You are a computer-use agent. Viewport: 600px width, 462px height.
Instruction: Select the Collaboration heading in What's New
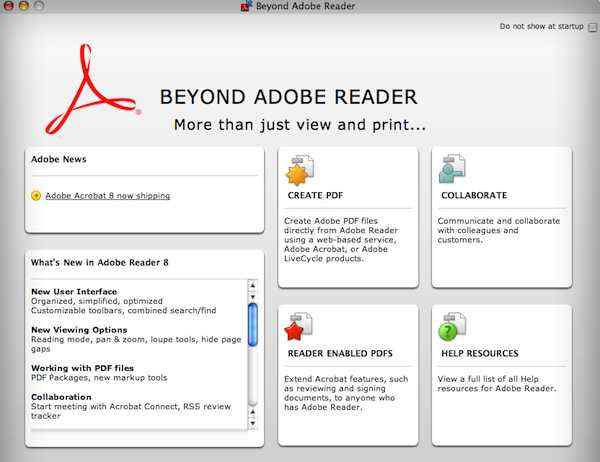(61, 397)
